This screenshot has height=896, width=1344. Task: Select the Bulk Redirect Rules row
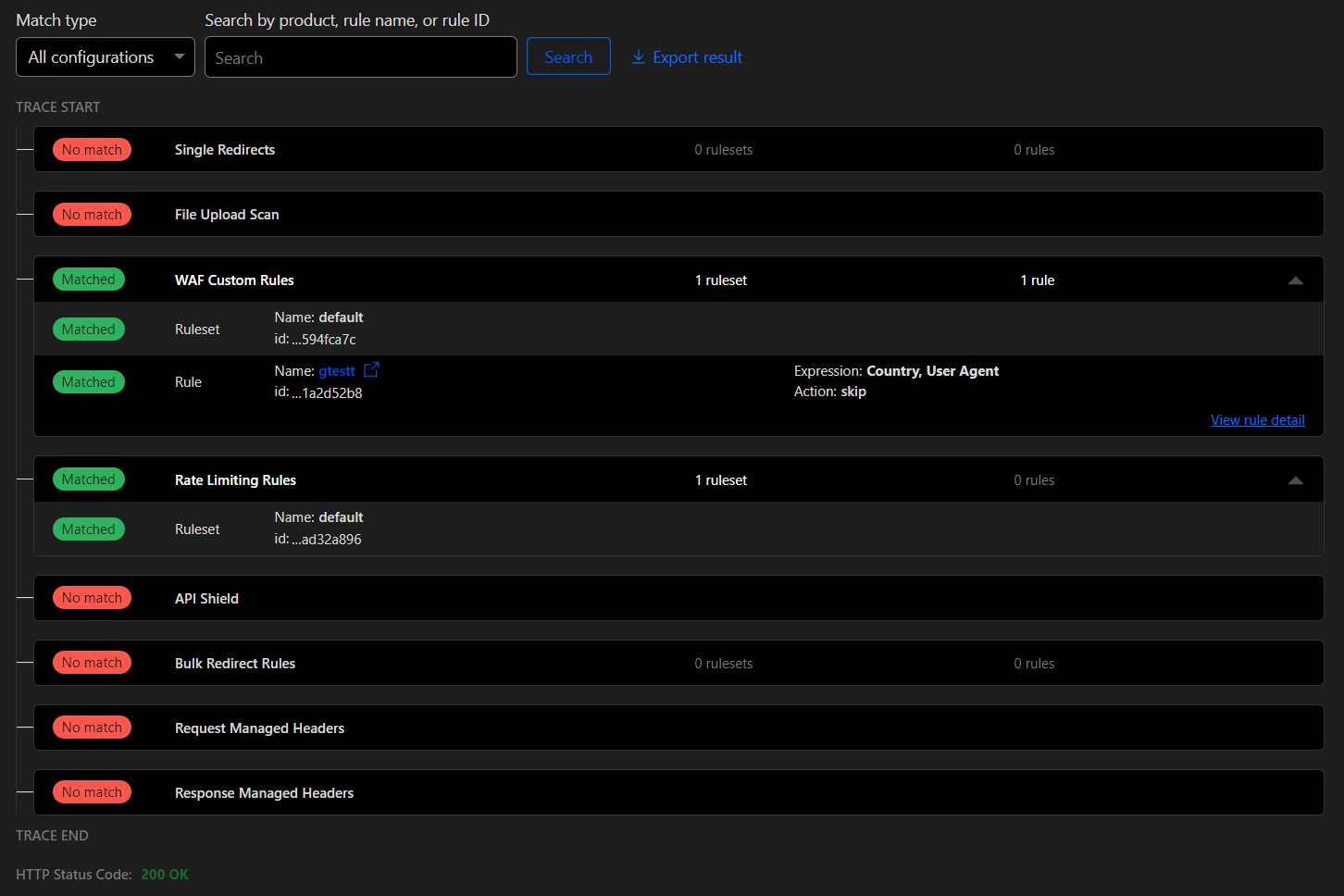coord(678,664)
